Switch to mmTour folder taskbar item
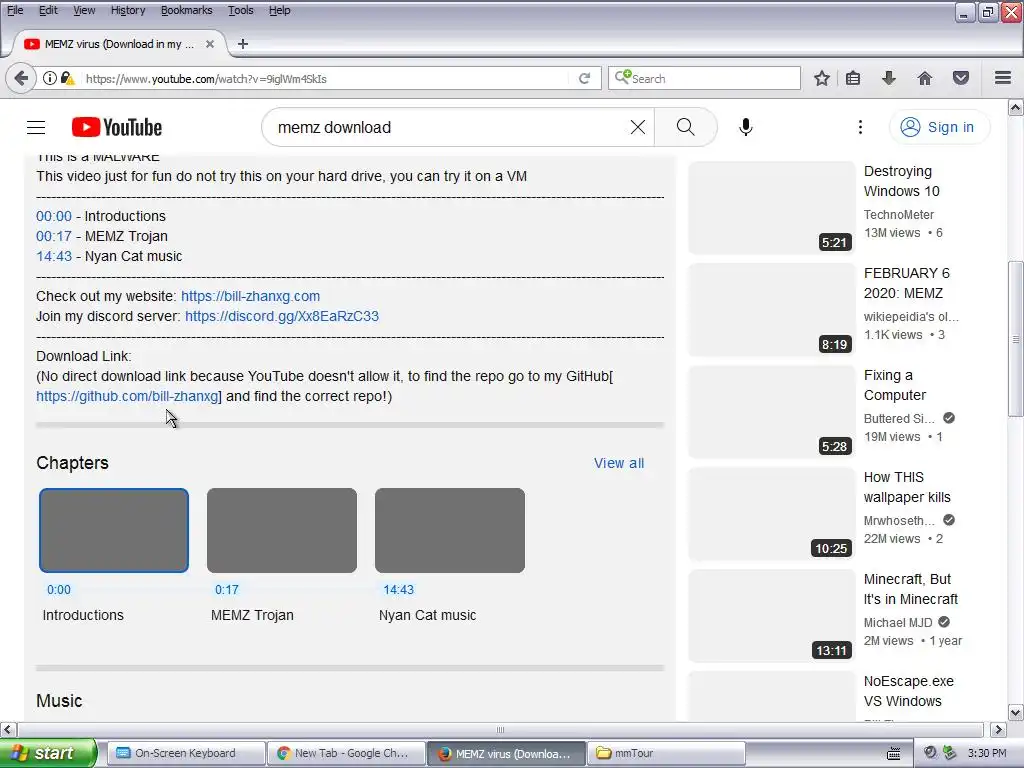The image size is (1024, 768). pos(665,754)
